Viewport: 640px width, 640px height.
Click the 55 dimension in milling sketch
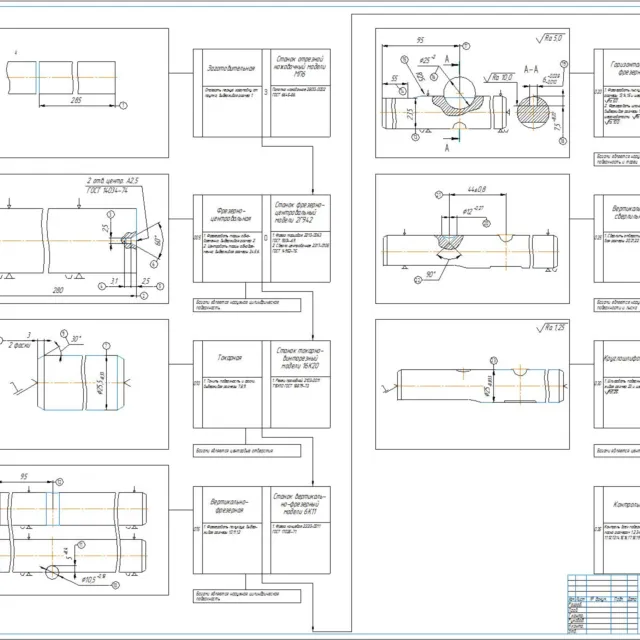click(x=394, y=78)
